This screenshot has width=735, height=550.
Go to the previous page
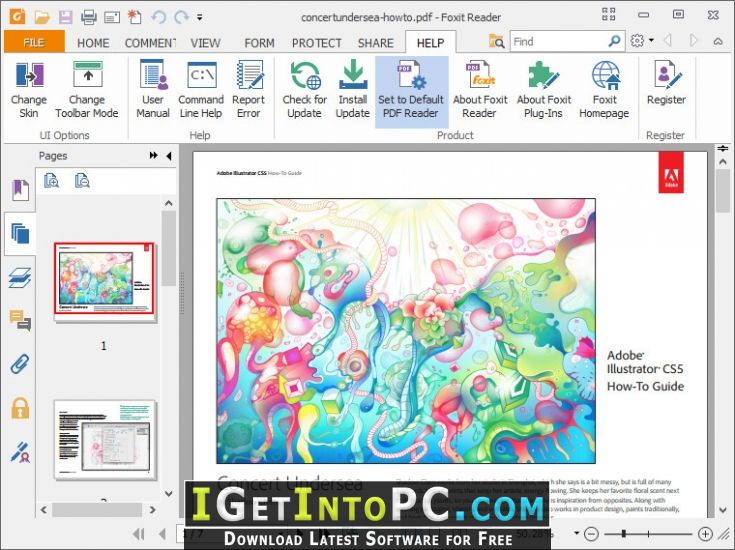(163, 534)
